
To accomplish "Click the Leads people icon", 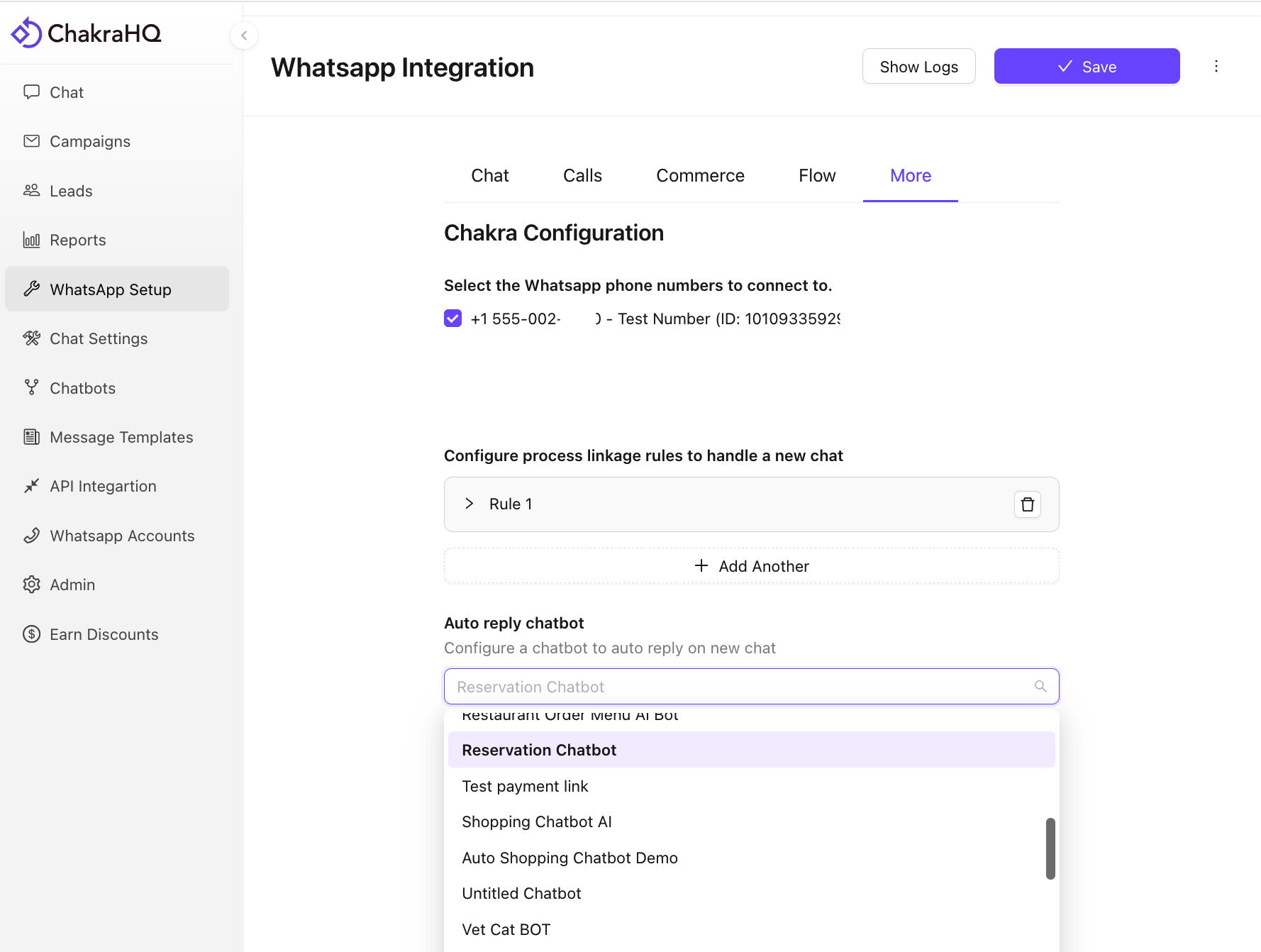I will 31,190.
